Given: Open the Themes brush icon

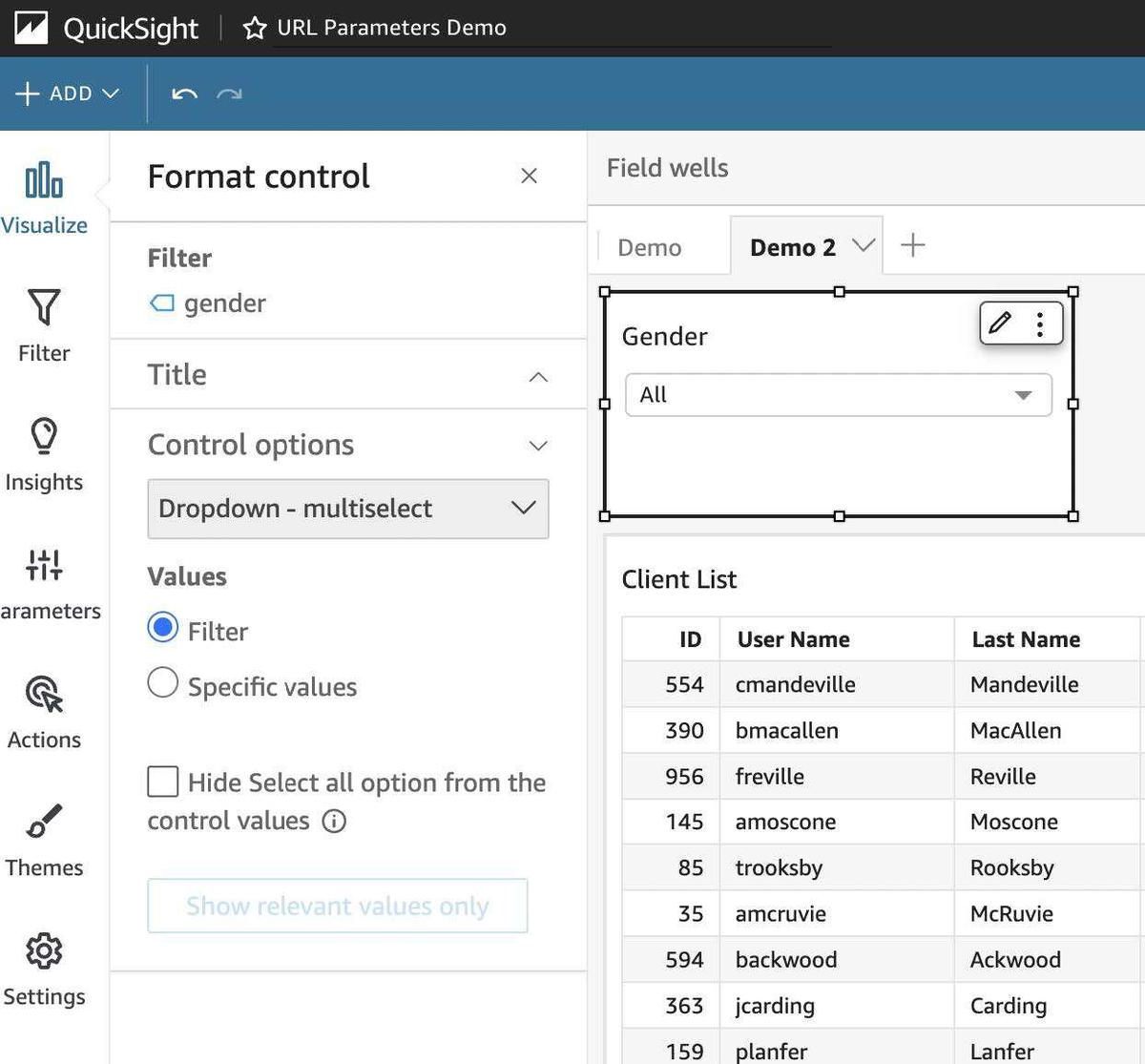Looking at the screenshot, I should [44, 823].
